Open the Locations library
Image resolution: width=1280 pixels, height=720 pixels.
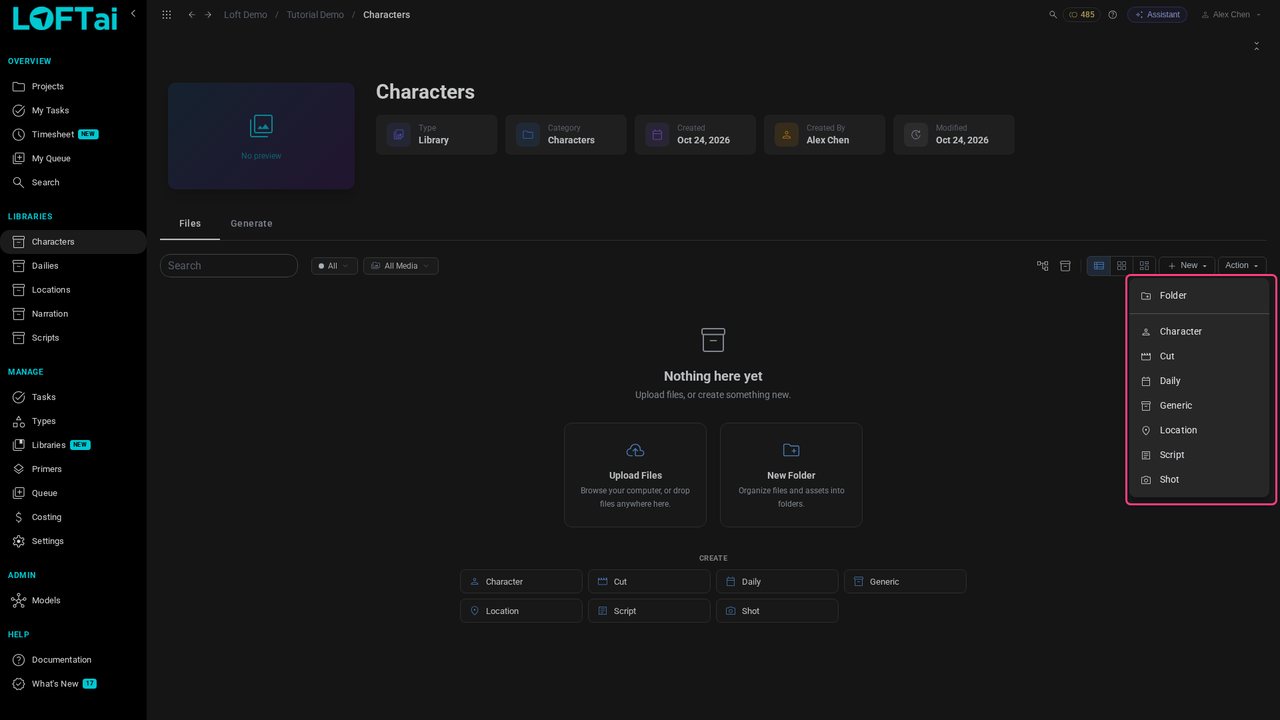[x=73, y=290]
